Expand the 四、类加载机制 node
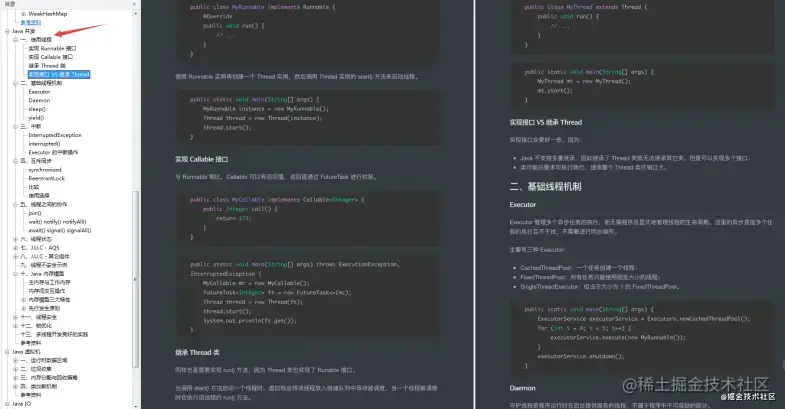This screenshot has height=409, width=785. click(x=16, y=386)
